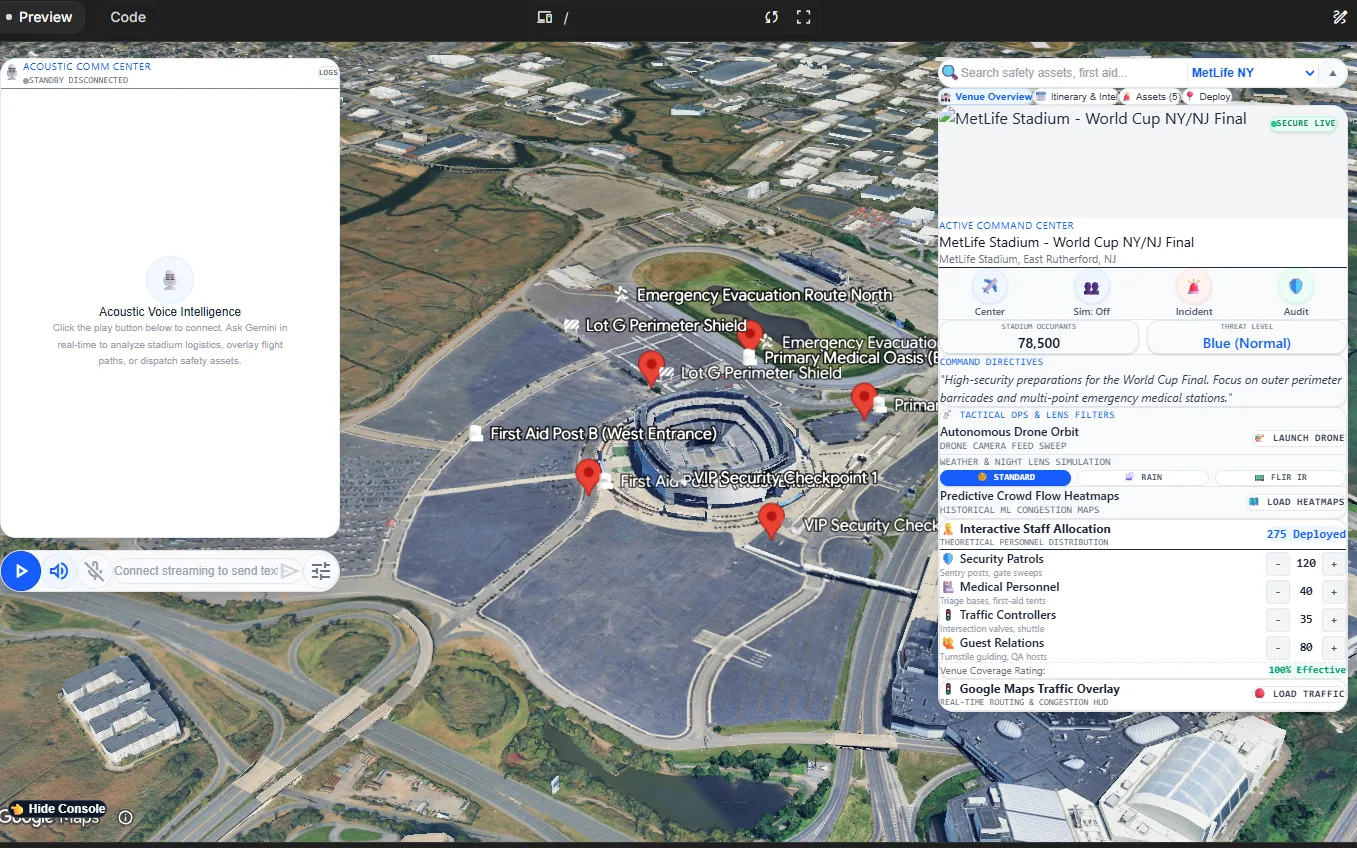Click the First Aid Post B (West Entrance) label
The width and height of the screenshot is (1357, 848).
pyautogui.click(x=603, y=434)
